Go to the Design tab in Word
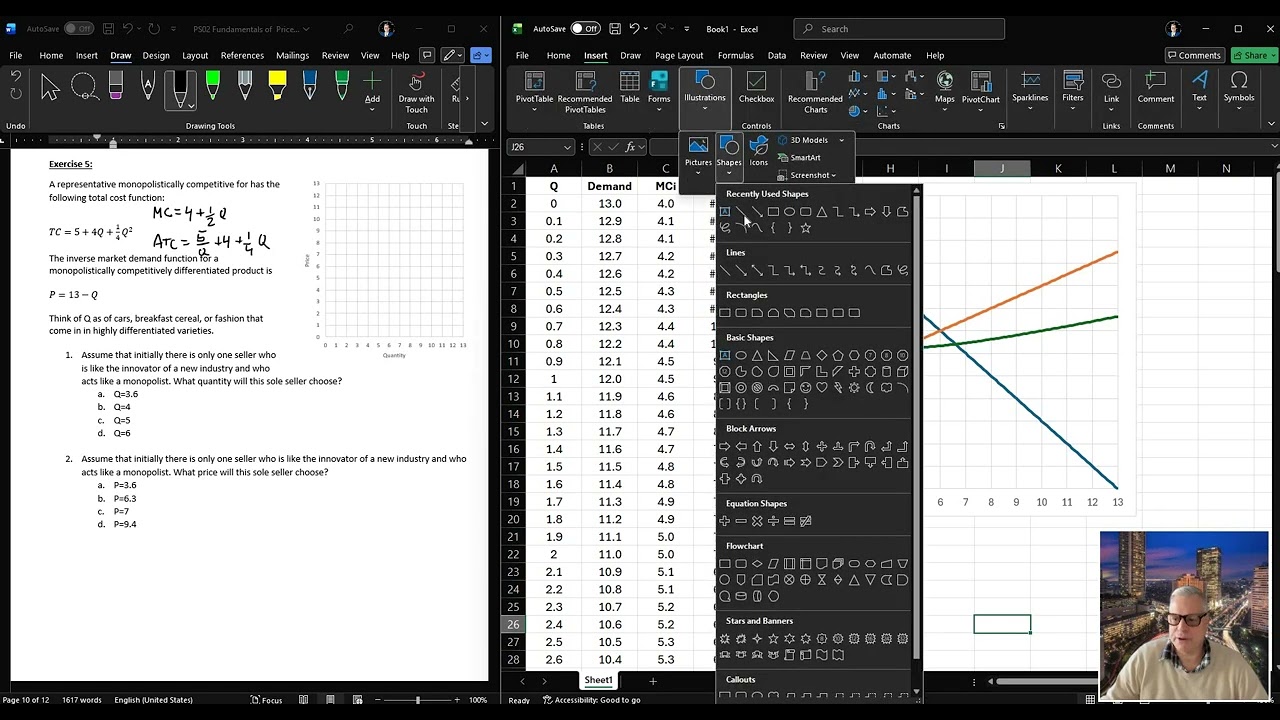Screen dimensions: 1280x720 tap(156, 55)
